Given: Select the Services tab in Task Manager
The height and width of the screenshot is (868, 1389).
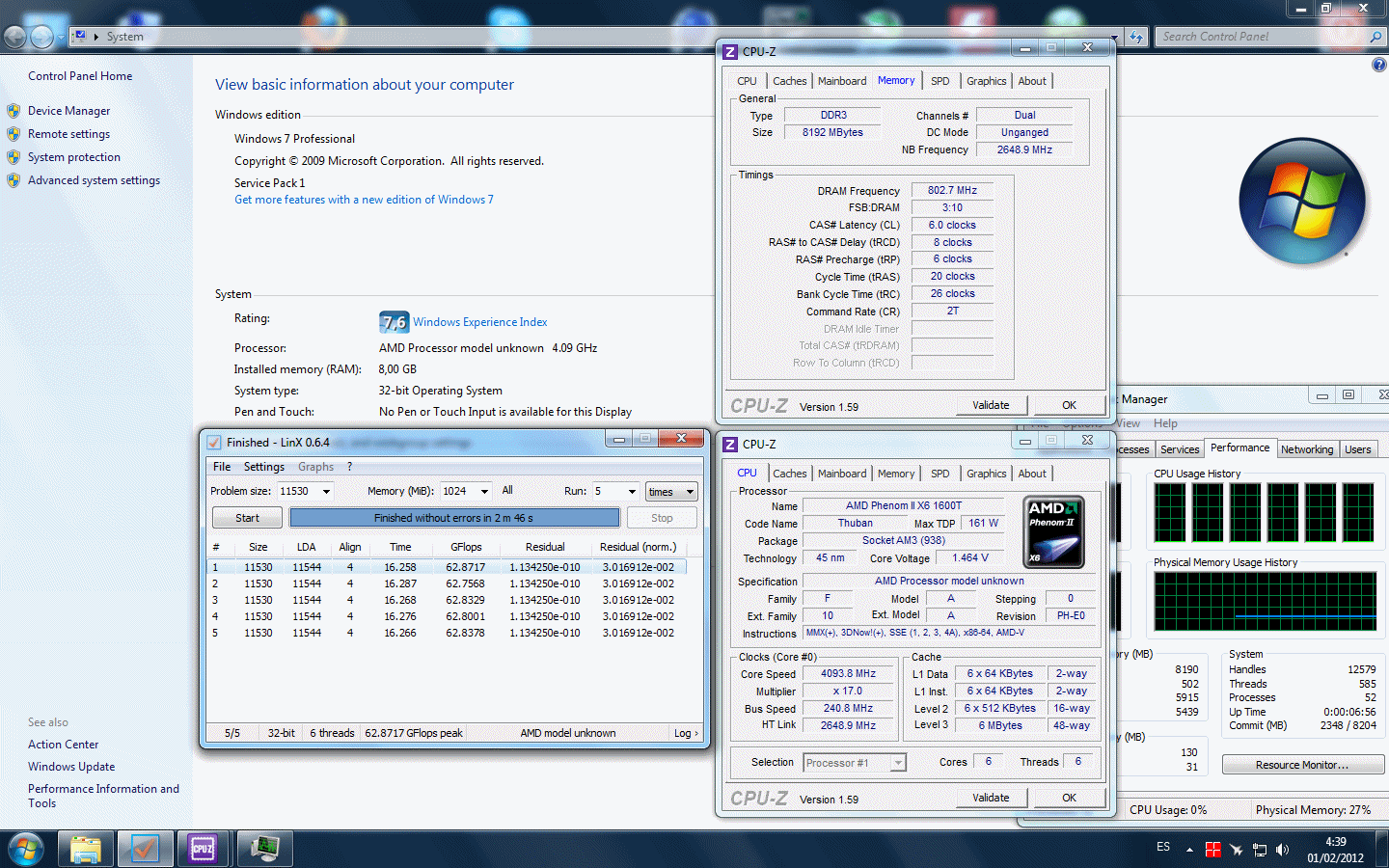Looking at the screenshot, I should coord(1180,449).
